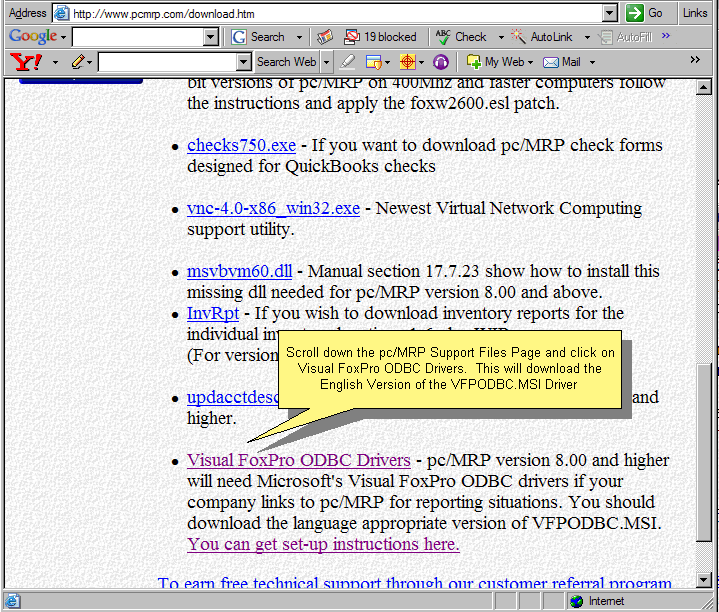This screenshot has height=612, width=719.
Task: Expand the Search Web options arrow
Action: (326, 62)
